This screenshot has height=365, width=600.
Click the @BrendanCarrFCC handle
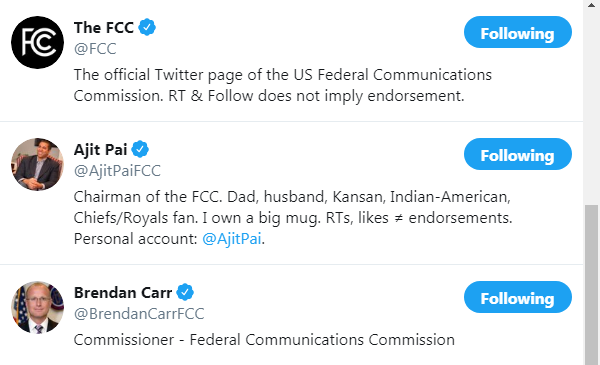click(139, 314)
